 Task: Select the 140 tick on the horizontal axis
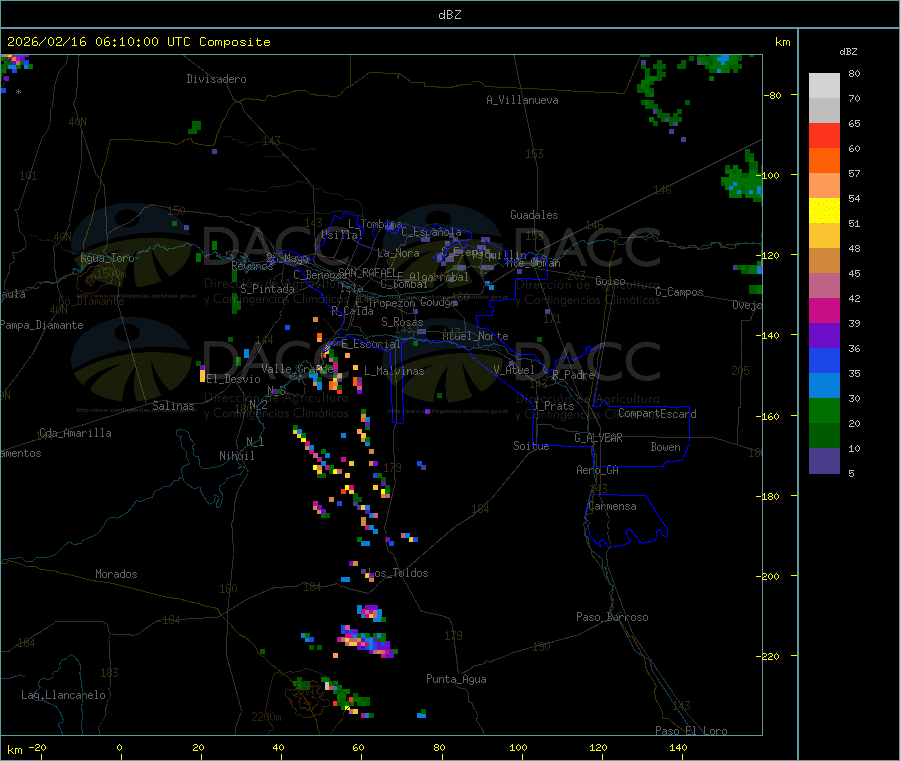click(x=678, y=747)
